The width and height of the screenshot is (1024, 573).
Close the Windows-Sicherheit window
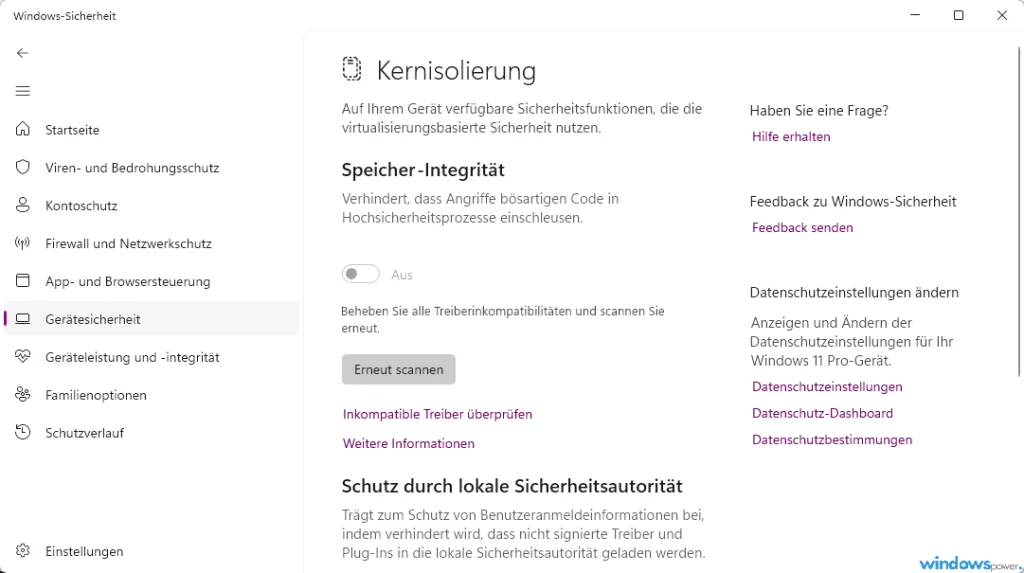pyautogui.click(x=1002, y=15)
